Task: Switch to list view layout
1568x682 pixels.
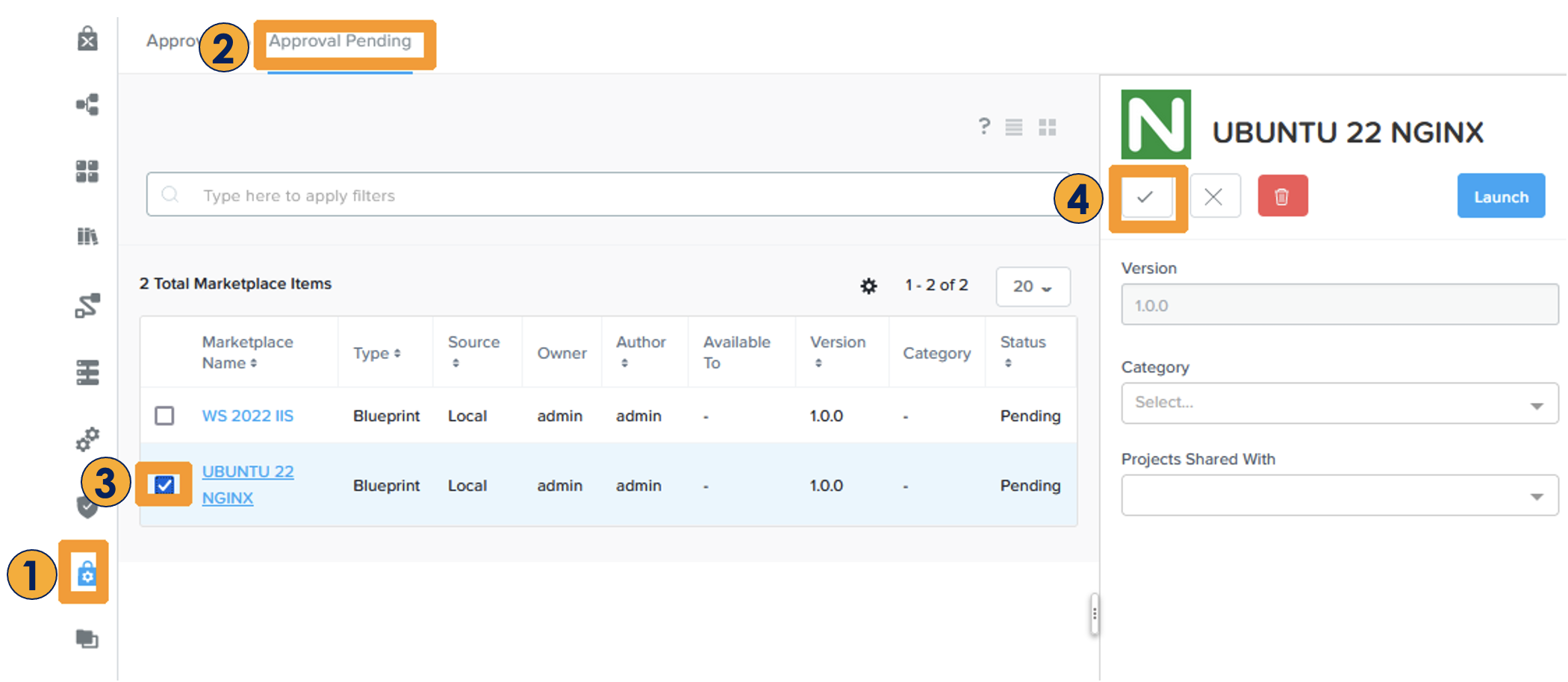Action: click(1014, 127)
